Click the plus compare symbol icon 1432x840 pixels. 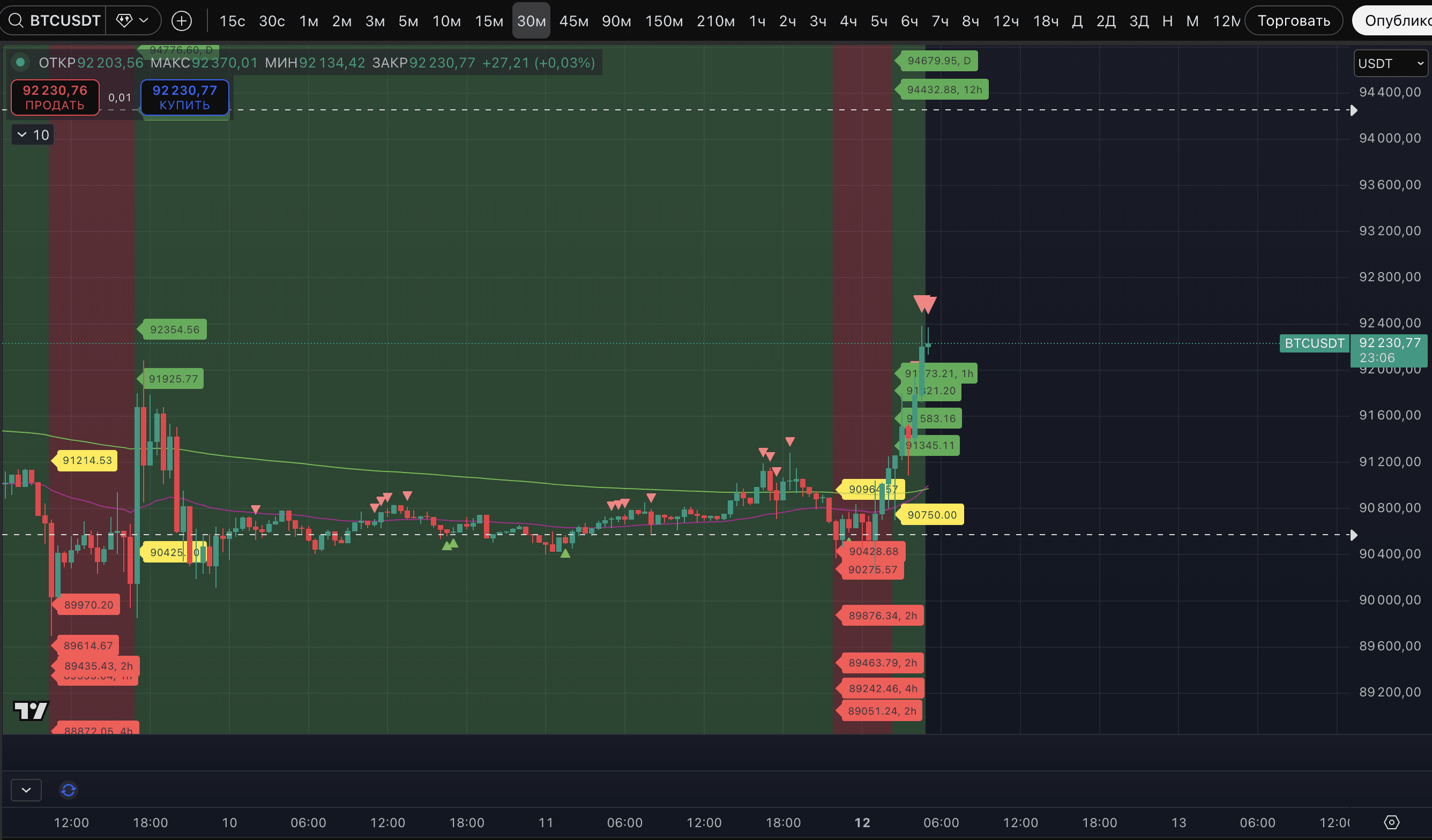click(181, 21)
